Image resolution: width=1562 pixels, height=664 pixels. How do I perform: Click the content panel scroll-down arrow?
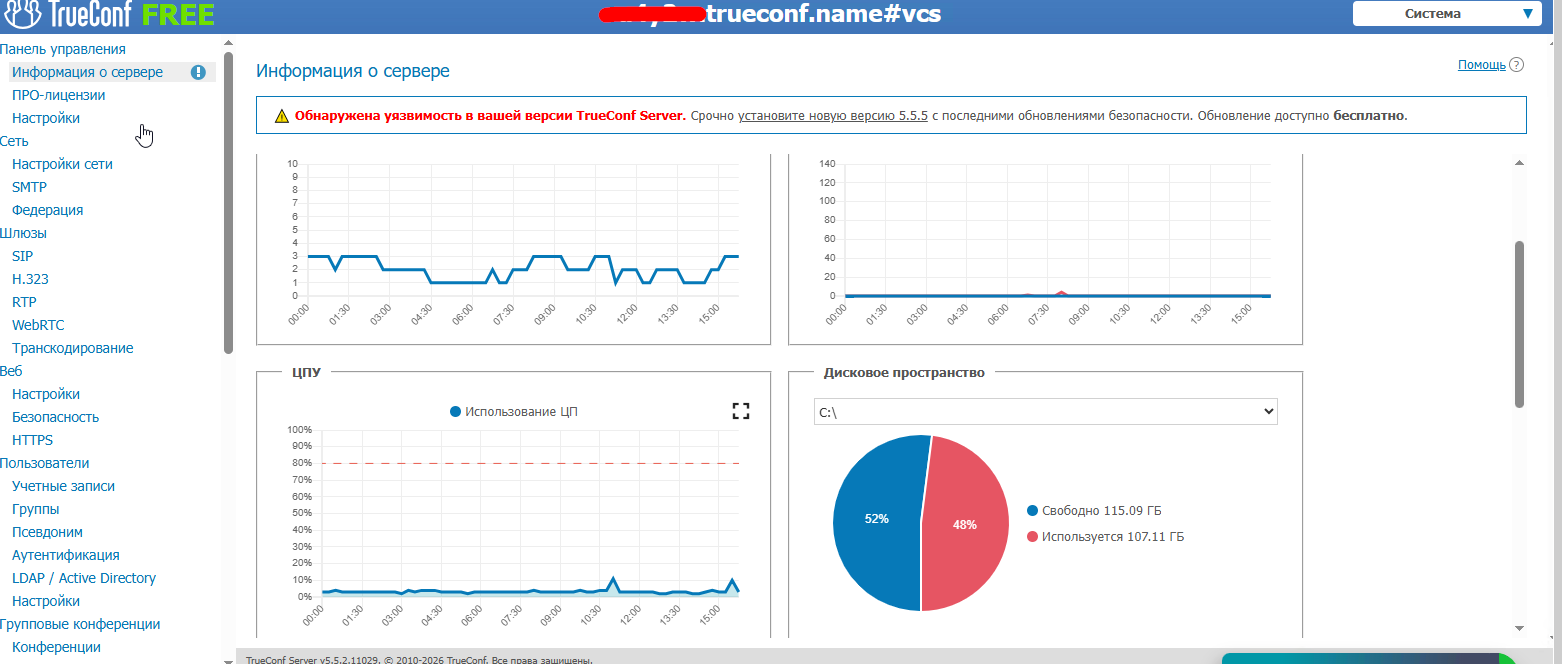coord(1519,628)
